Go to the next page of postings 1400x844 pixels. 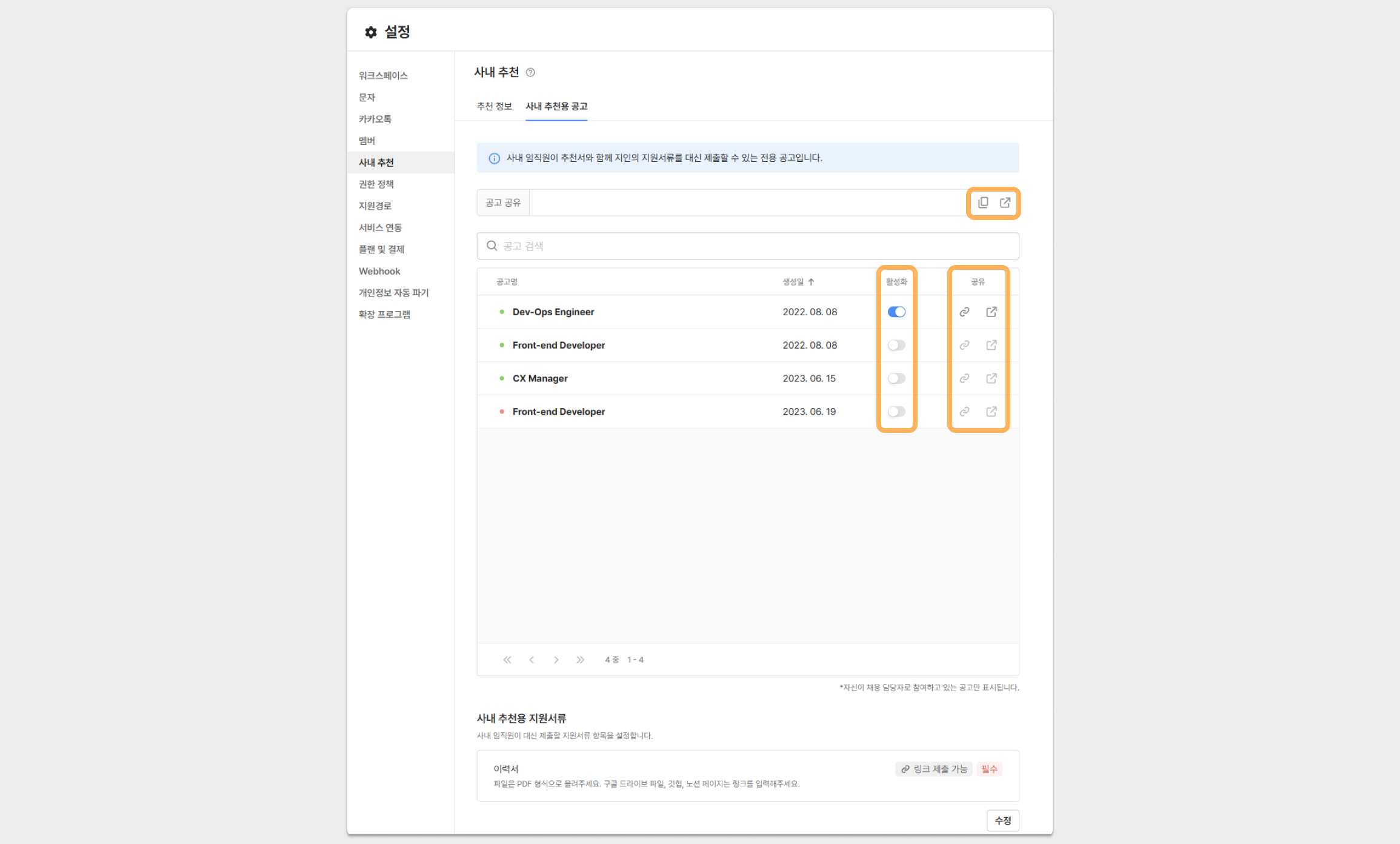[x=556, y=660]
